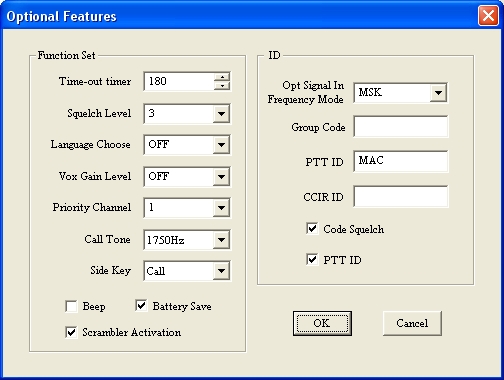Decrease Time-out timer with down arrow
This screenshot has height=380, width=504.
pyautogui.click(x=222, y=86)
